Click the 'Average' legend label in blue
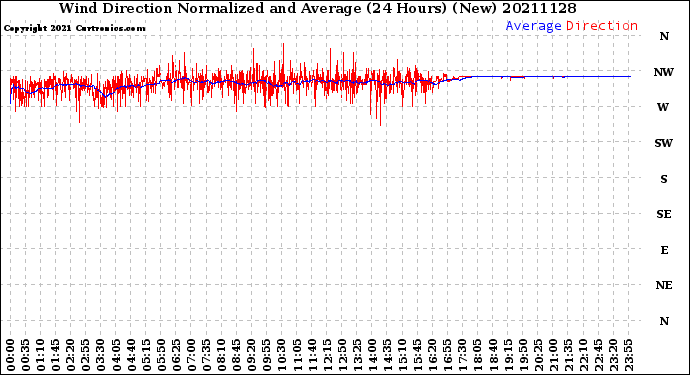690x375 pixels. 533,26
